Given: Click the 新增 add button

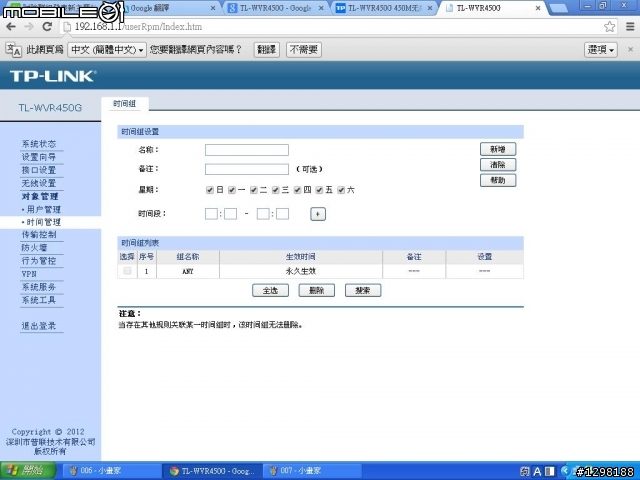Looking at the screenshot, I should pyautogui.click(x=498, y=149).
